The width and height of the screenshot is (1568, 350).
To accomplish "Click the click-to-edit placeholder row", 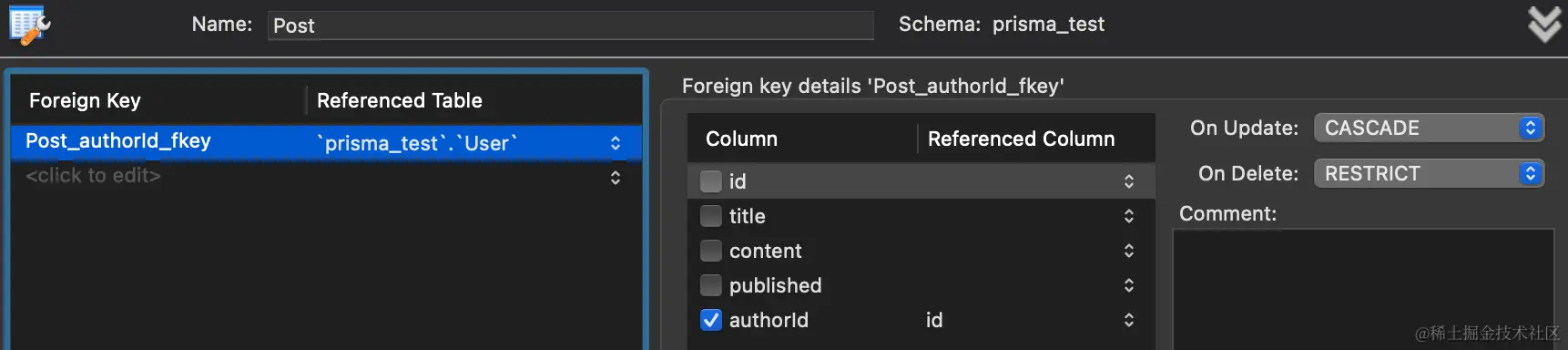I will pos(93,176).
